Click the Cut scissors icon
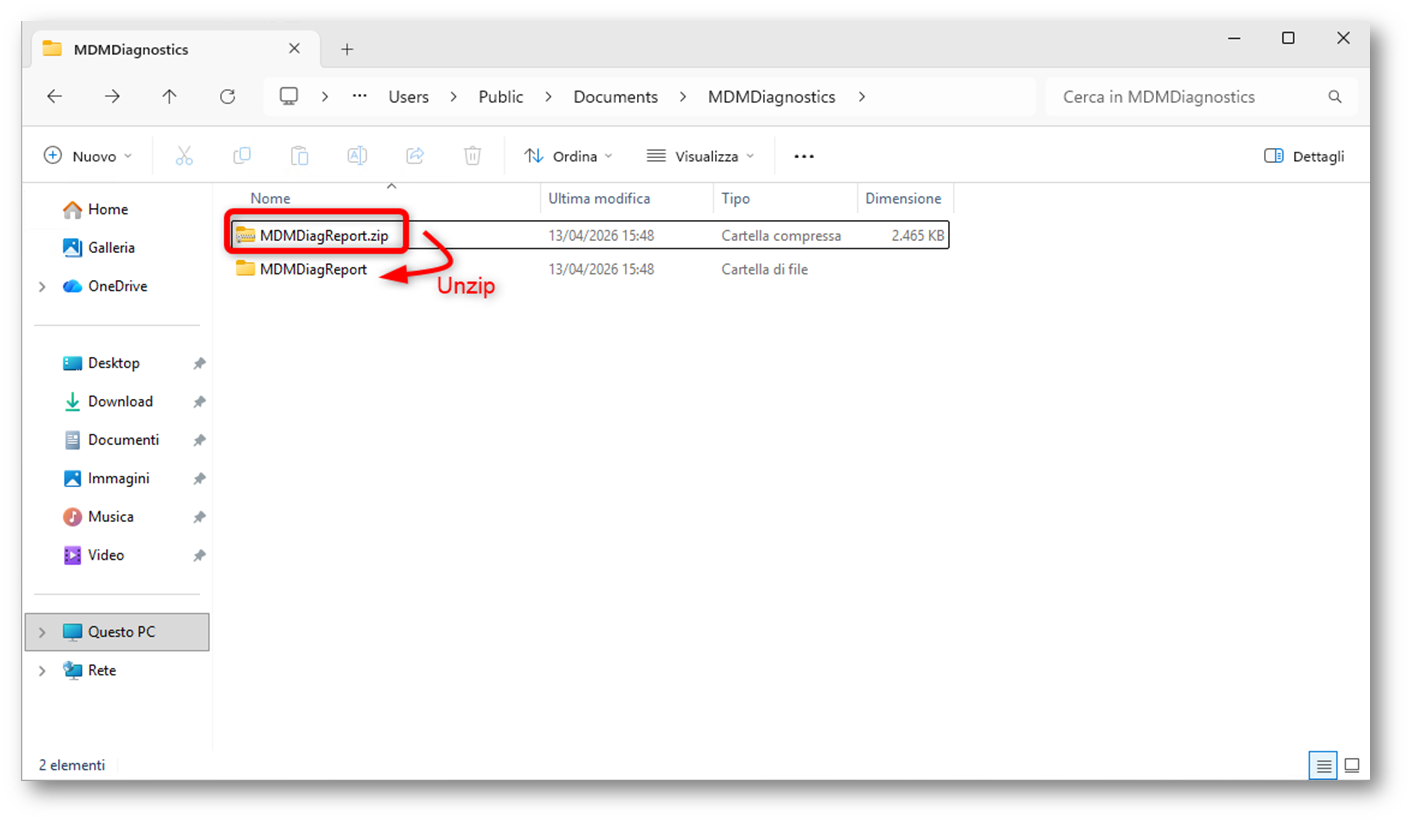The height and width of the screenshot is (823, 1412). click(x=184, y=156)
